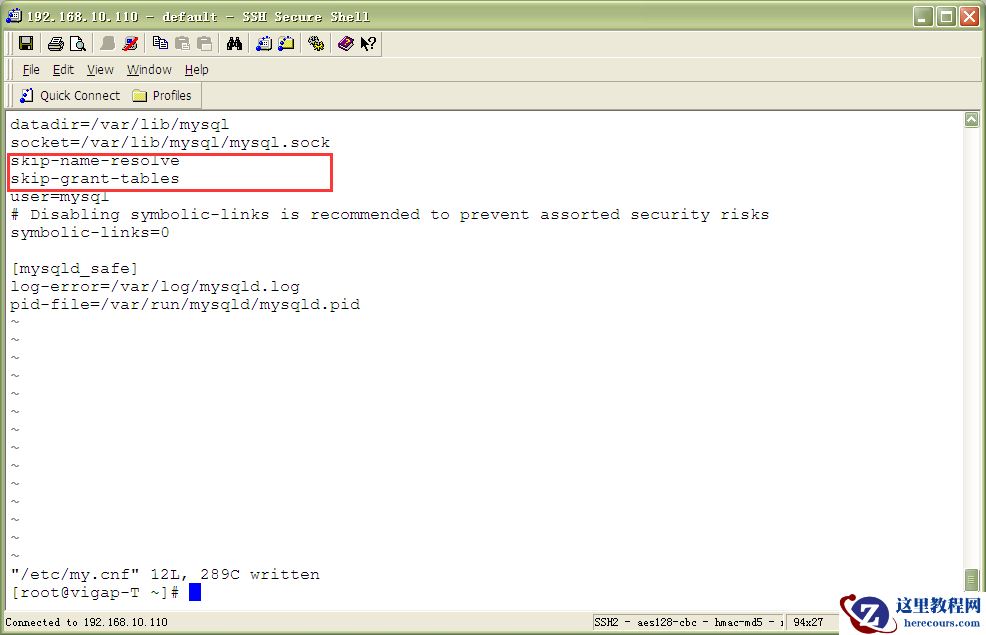Click the 'socket=/var/lib/mysql/mysql.sock' line

pyautogui.click(x=170, y=143)
